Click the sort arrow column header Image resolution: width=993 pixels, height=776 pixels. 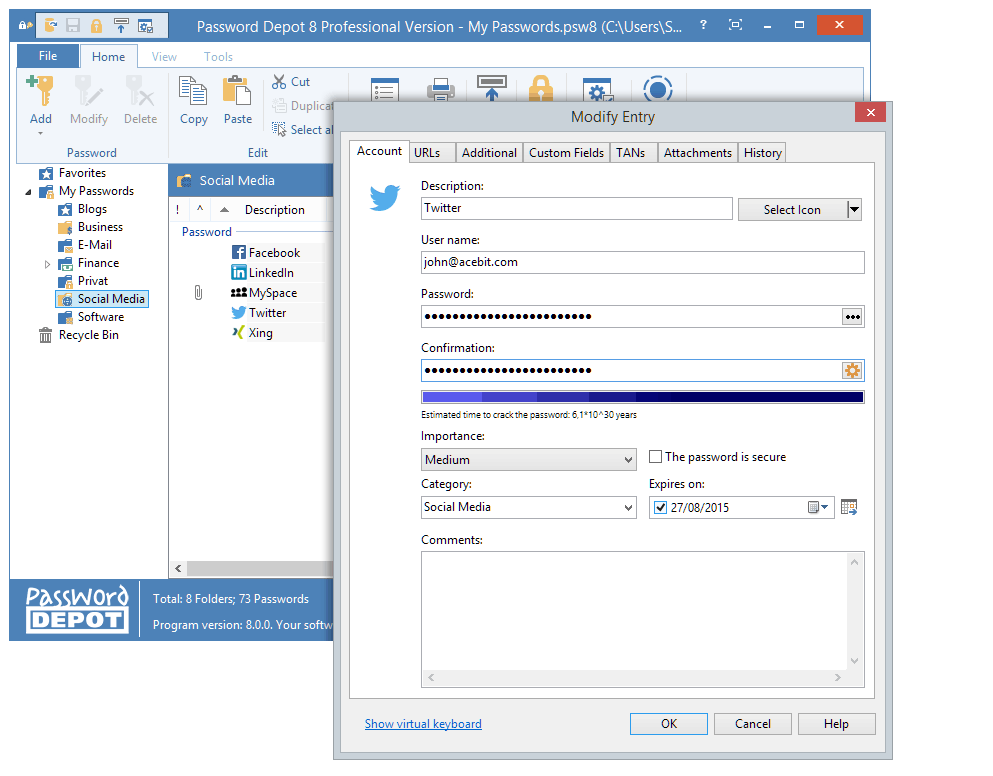[x=224, y=210]
